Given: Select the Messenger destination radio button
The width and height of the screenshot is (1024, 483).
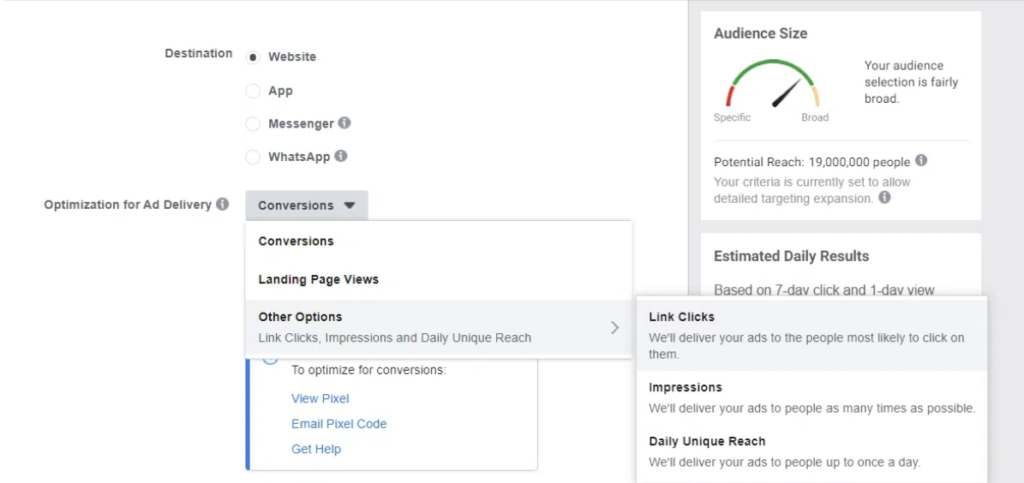Looking at the screenshot, I should click(253, 125).
